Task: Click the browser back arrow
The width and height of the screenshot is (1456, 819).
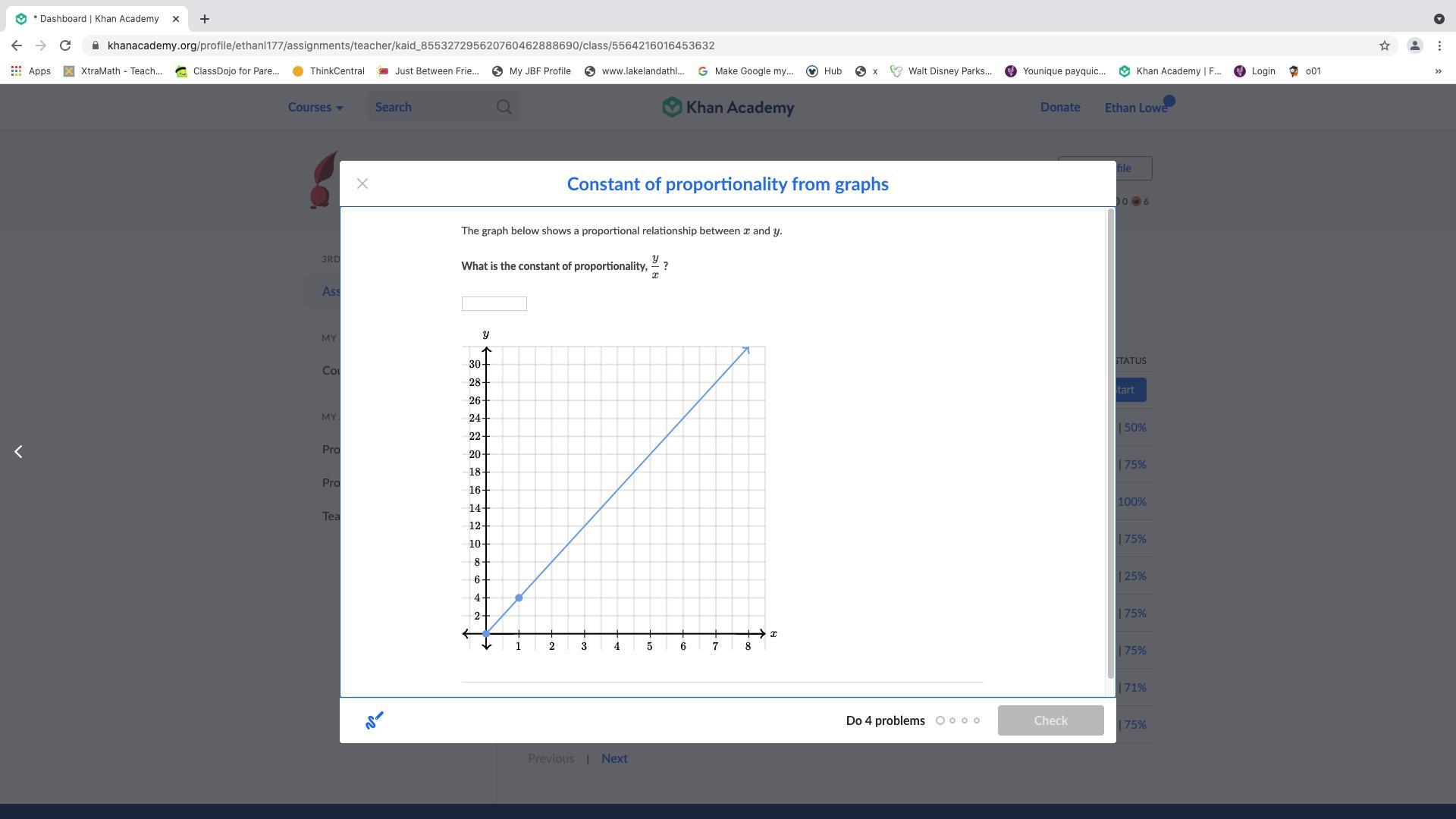Action: pos(17,45)
